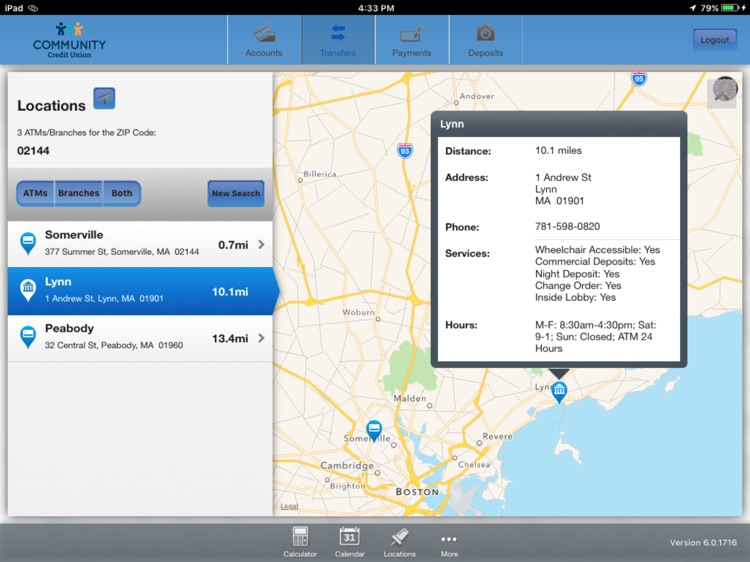Open the More menu
This screenshot has height=562, width=750.
coord(449,544)
